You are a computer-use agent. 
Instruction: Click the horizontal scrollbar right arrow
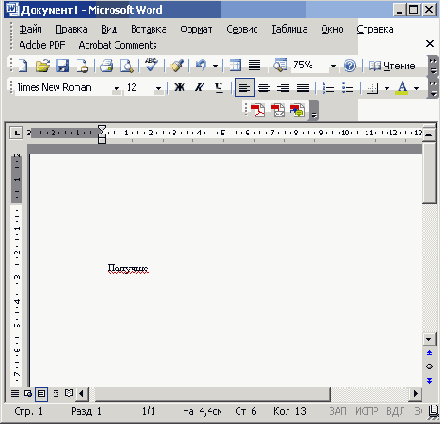pyautogui.click(x=416, y=394)
